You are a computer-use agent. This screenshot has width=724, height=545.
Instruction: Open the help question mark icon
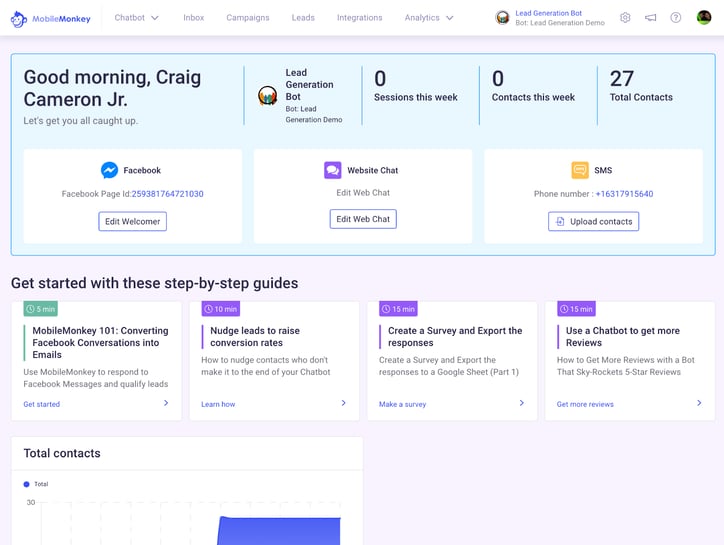click(676, 18)
